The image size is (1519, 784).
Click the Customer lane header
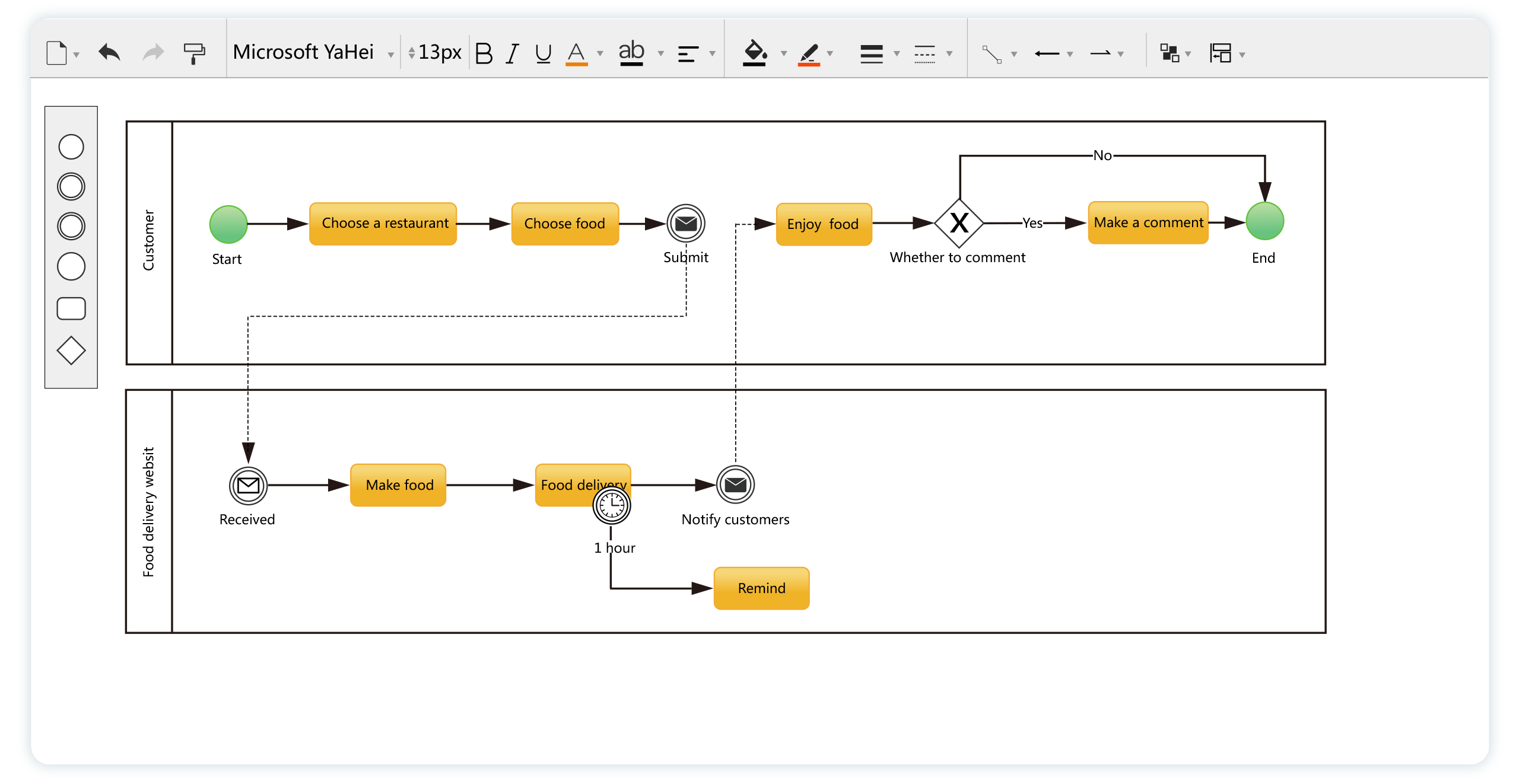(150, 243)
